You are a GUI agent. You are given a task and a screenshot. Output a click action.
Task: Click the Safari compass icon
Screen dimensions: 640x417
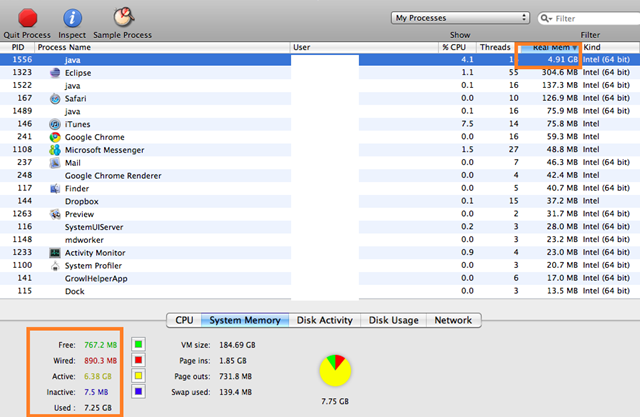(x=55, y=98)
